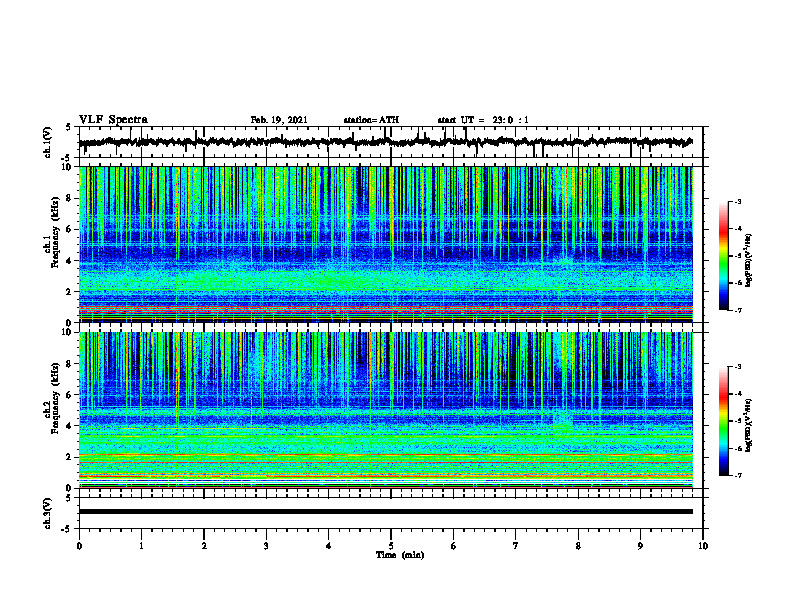Click the ch.2 spectrogram plot area

[385, 410]
